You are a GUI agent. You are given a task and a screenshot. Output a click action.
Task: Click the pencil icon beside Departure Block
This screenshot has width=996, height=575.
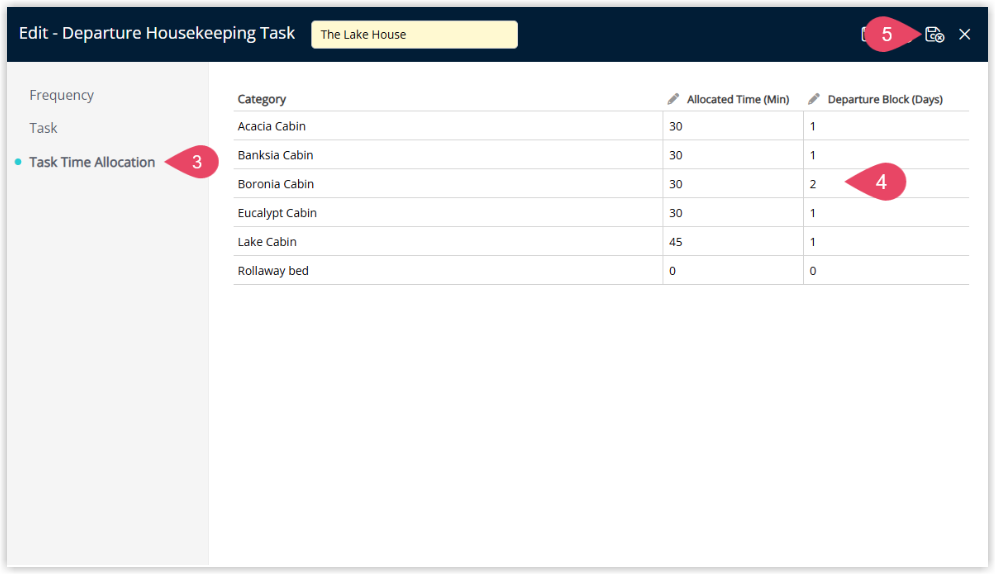pyautogui.click(x=814, y=99)
